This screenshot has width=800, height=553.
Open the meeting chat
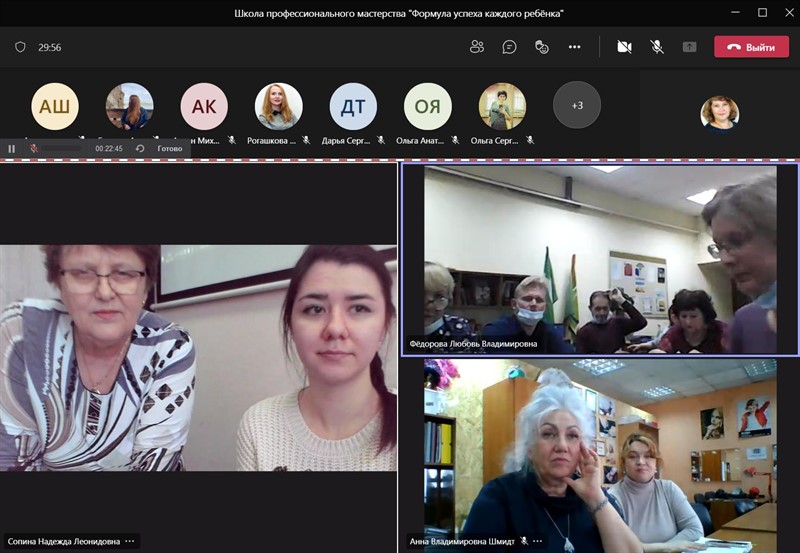pyautogui.click(x=509, y=47)
